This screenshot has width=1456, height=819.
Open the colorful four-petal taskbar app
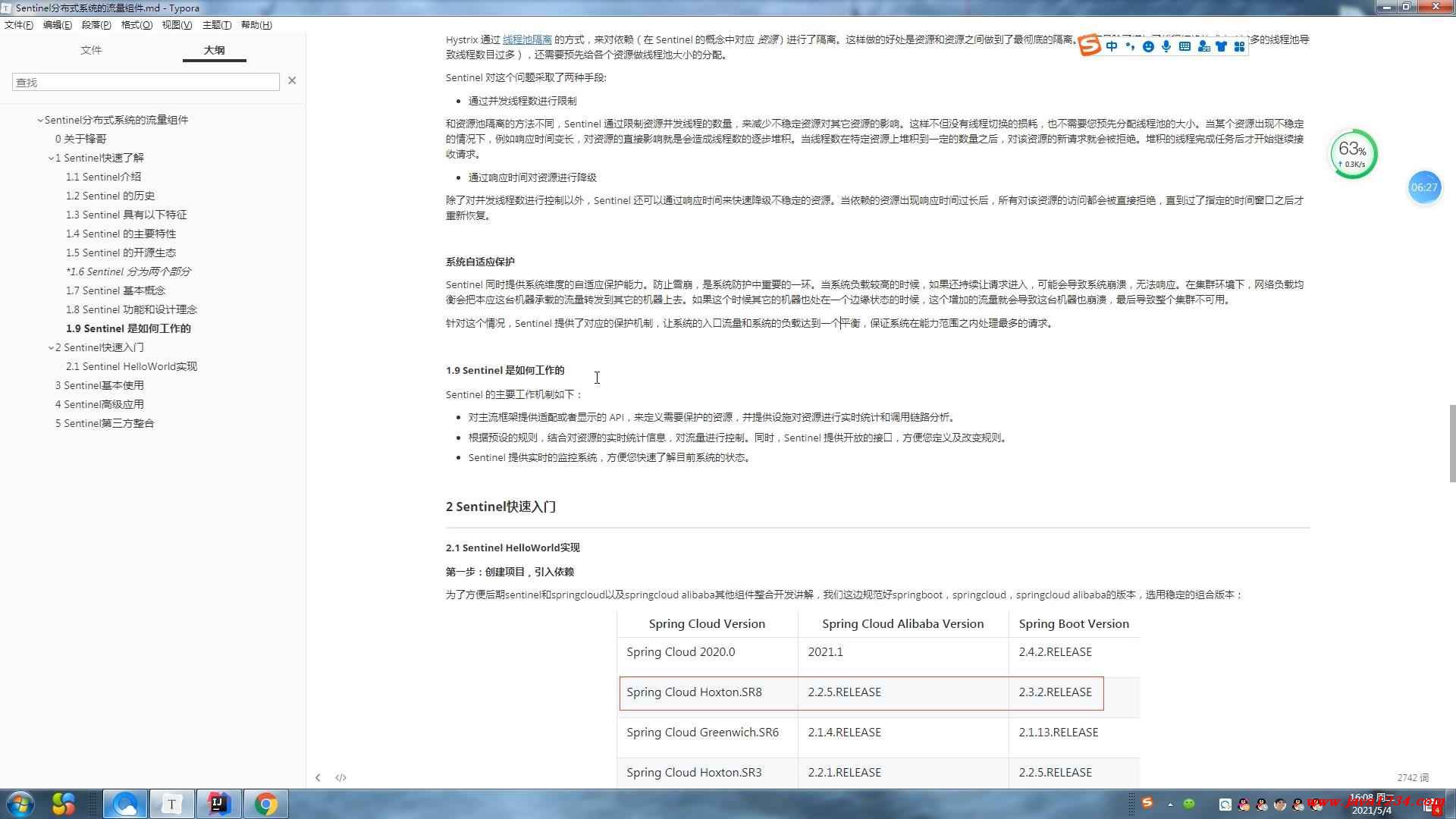(x=64, y=804)
